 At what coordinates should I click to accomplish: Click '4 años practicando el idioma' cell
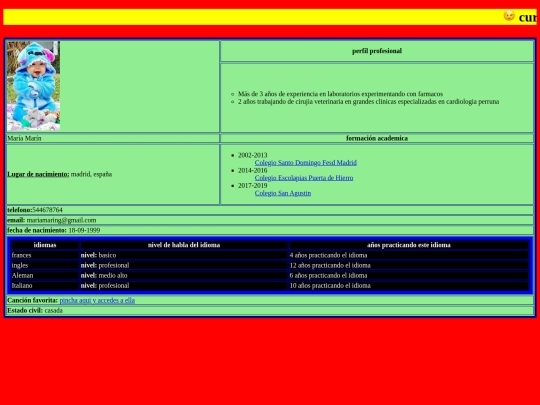tap(409, 255)
